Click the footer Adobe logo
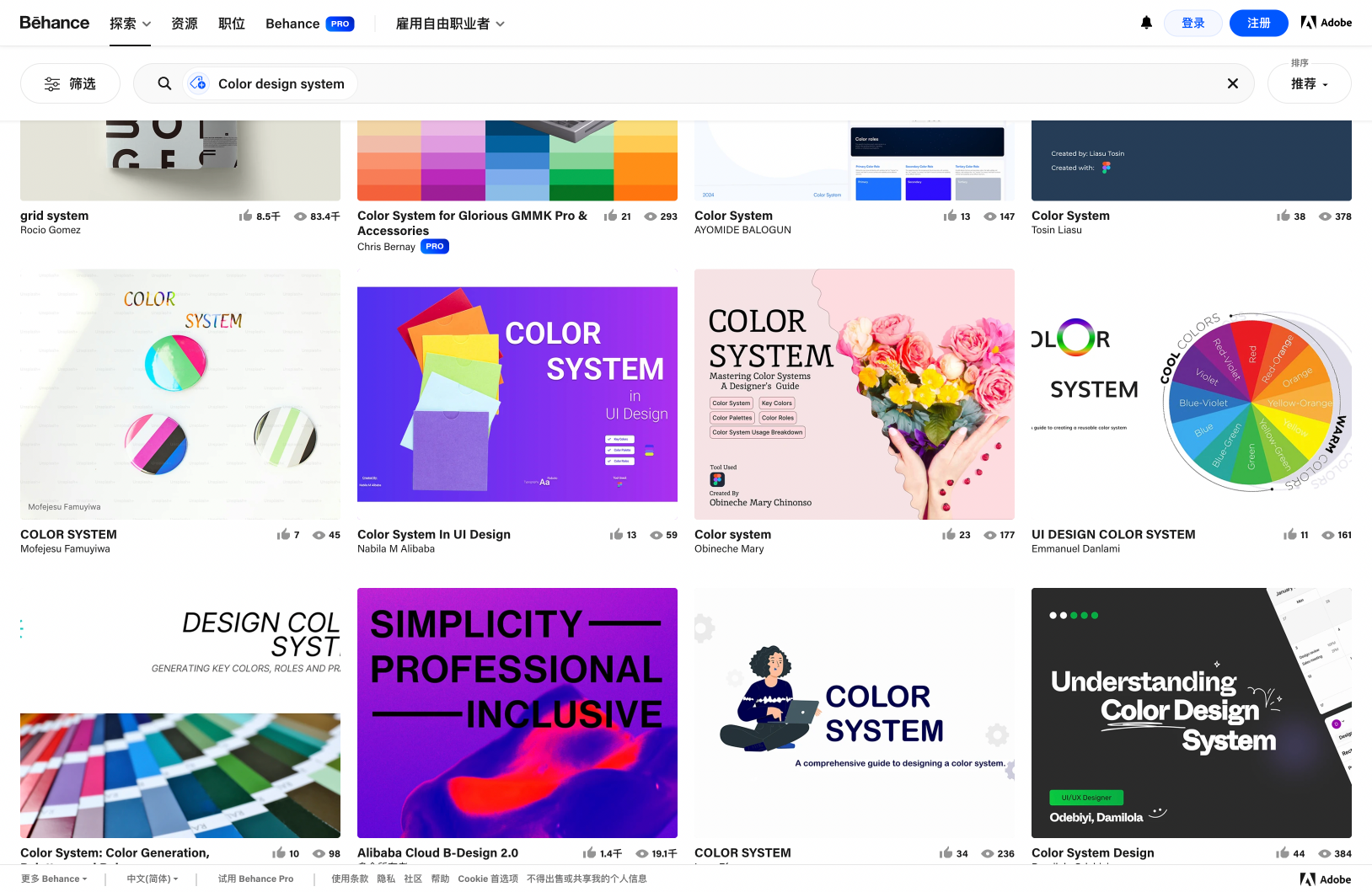 [1326, 879]
